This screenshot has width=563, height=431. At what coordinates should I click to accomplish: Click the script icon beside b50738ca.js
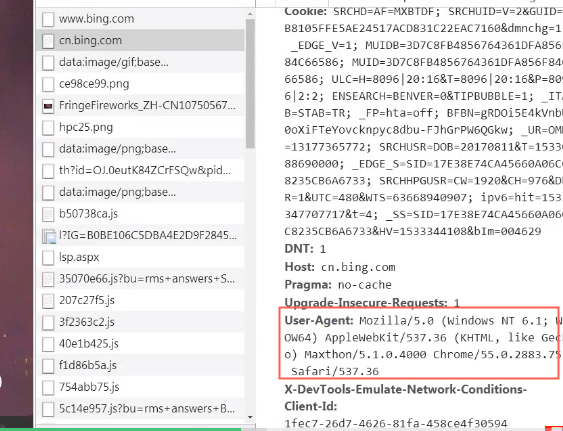(48, 214)
